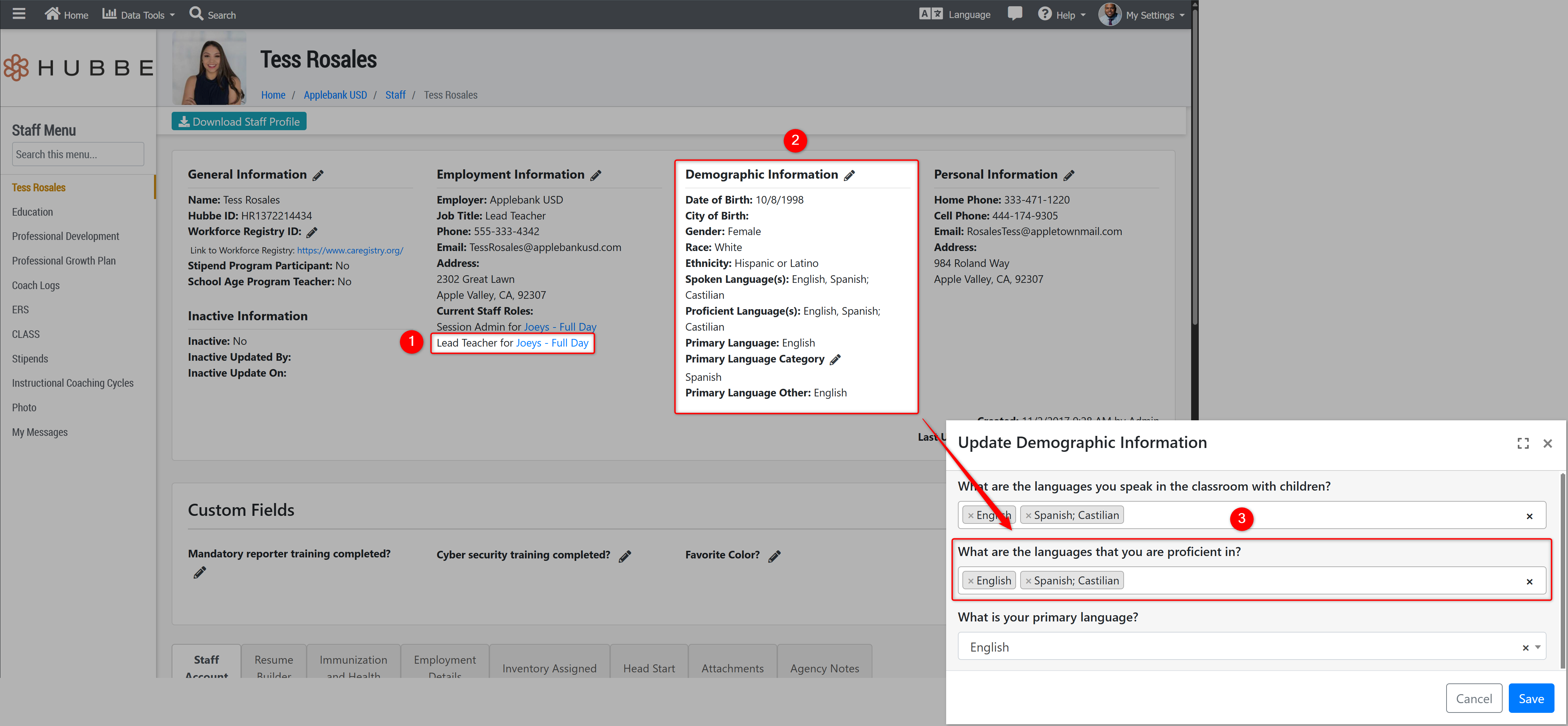
Task: Remove English tag from proficient languages
Action: click(970, 581)
